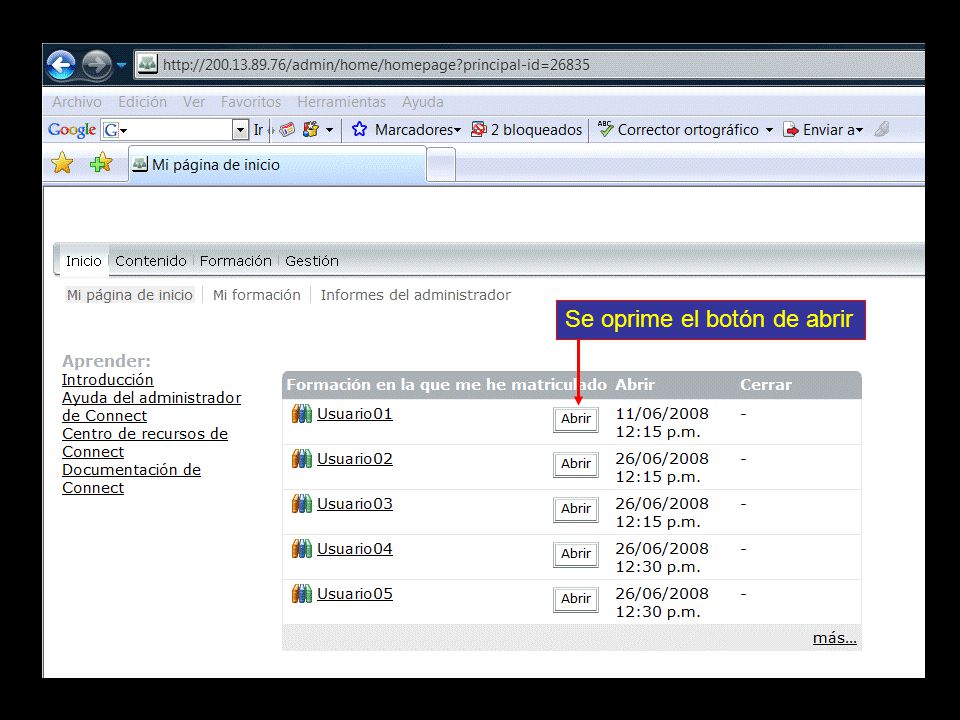Click the 2 bloqueados popup blocker icon
960x720 pixels.
(x=478, y=130)
